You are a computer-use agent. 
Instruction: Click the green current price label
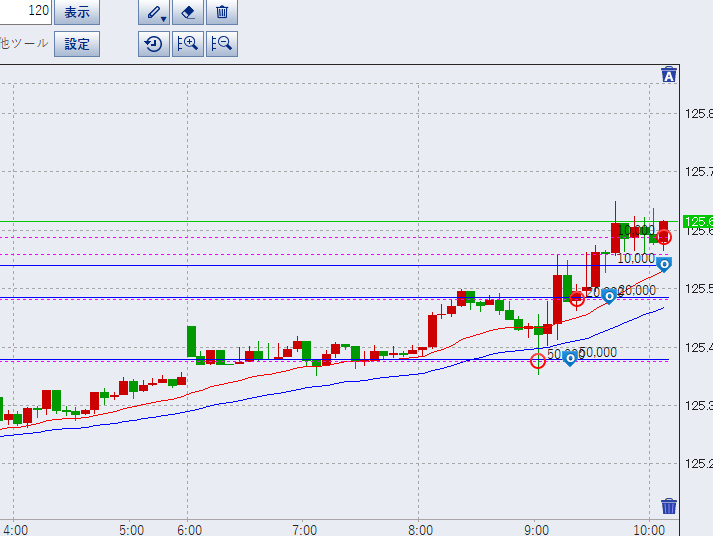(697, 221)
